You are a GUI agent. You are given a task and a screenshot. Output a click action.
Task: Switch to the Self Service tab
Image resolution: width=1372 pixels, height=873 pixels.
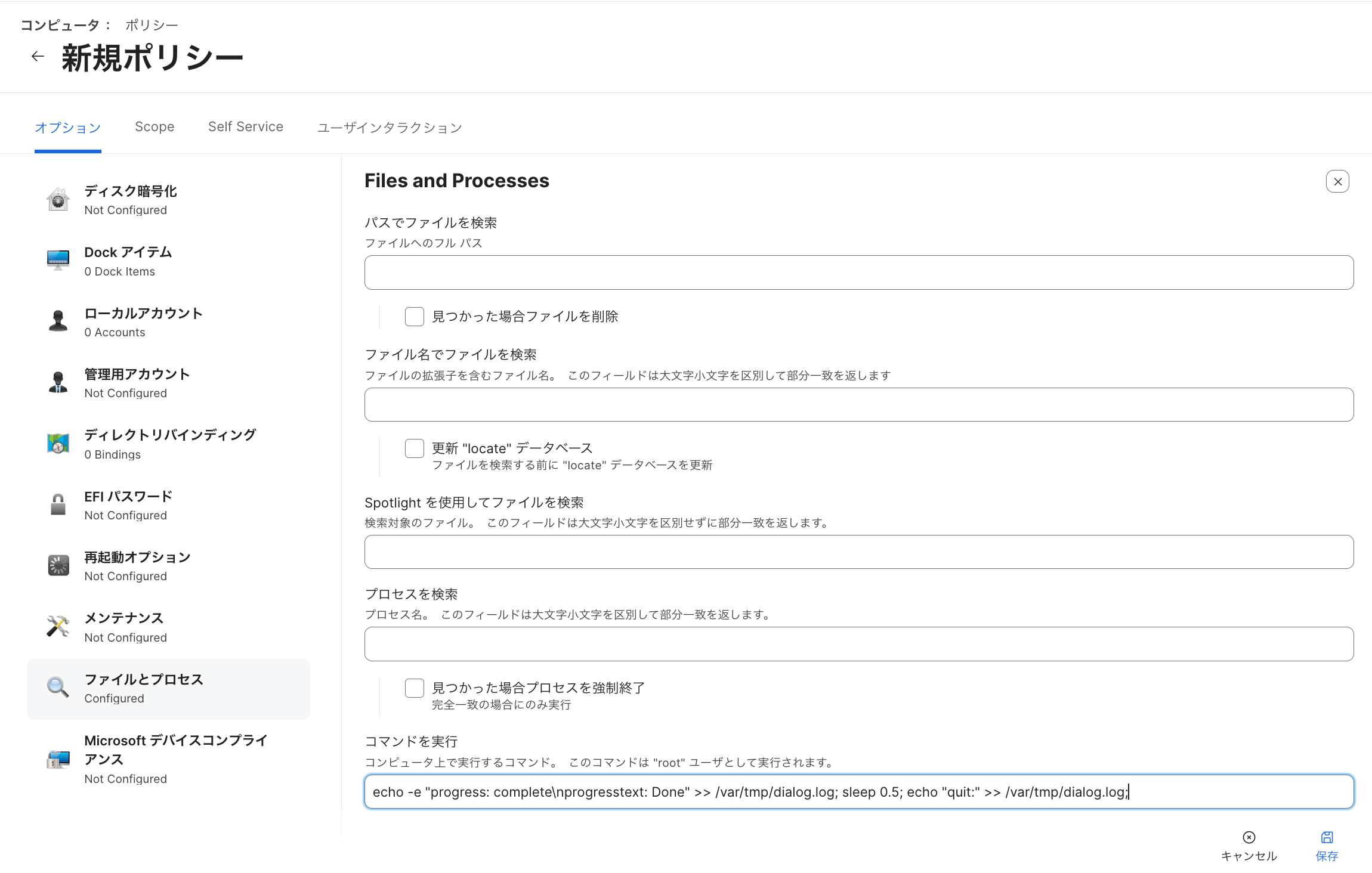coord(246,127)
